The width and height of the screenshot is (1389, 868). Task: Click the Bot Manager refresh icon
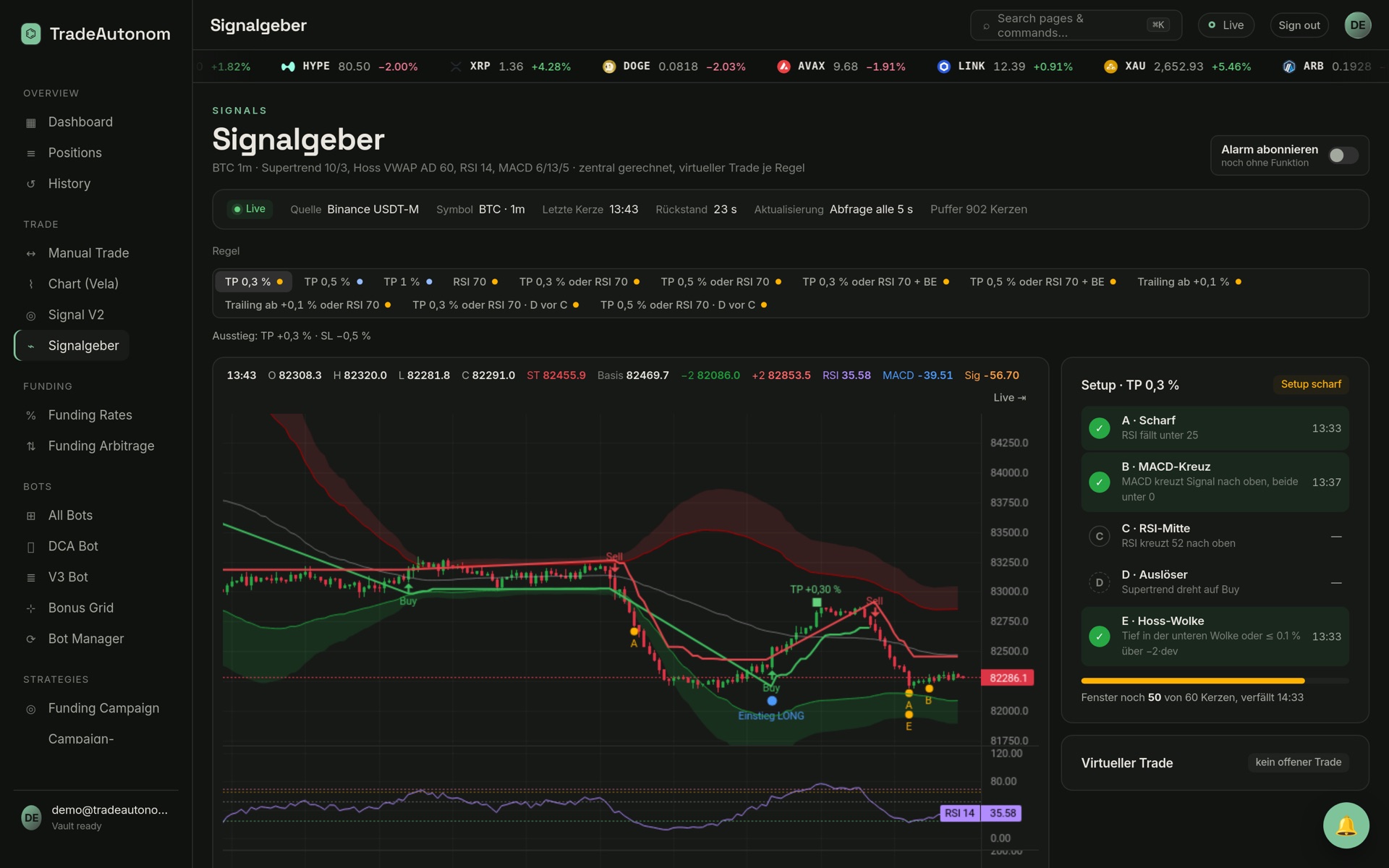pos(30,639)
